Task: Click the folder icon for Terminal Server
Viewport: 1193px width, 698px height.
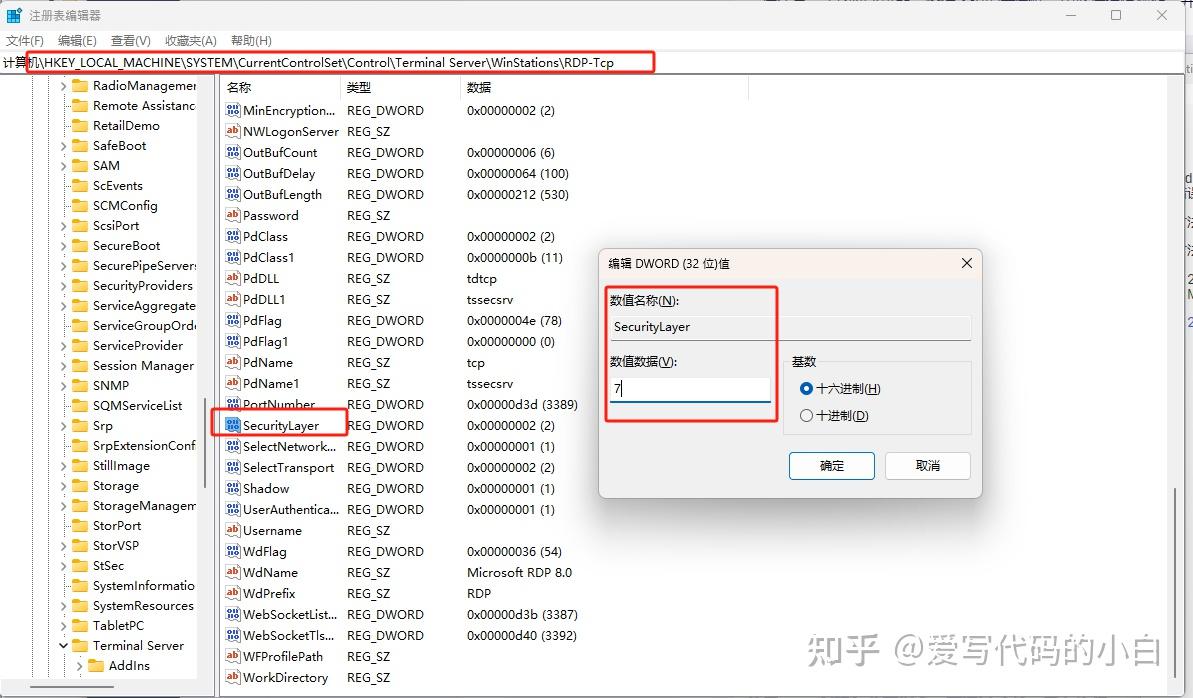Action: tap(80, 645)
